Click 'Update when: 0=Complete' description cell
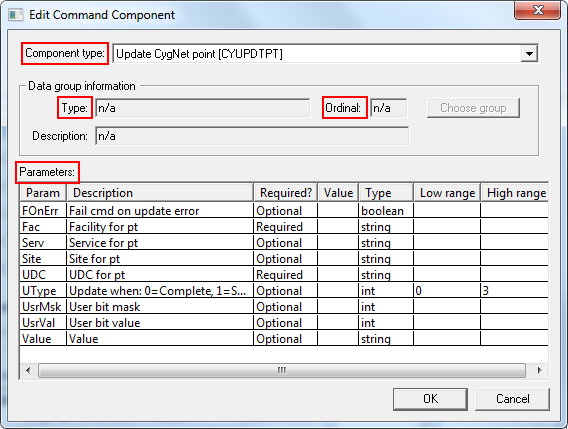This screenshot has height=429, width=568. 160,291
